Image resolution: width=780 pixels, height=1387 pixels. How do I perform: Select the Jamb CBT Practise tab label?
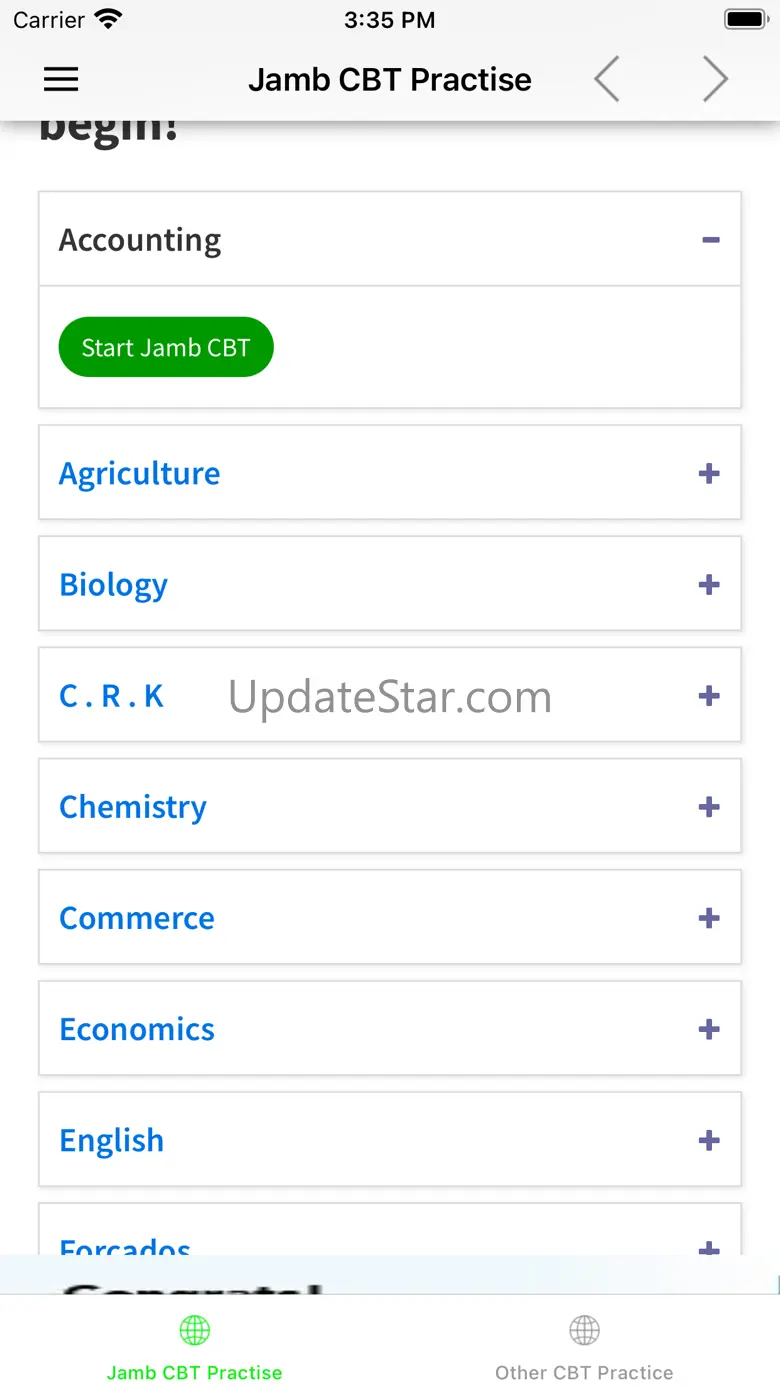point(194,1372)
